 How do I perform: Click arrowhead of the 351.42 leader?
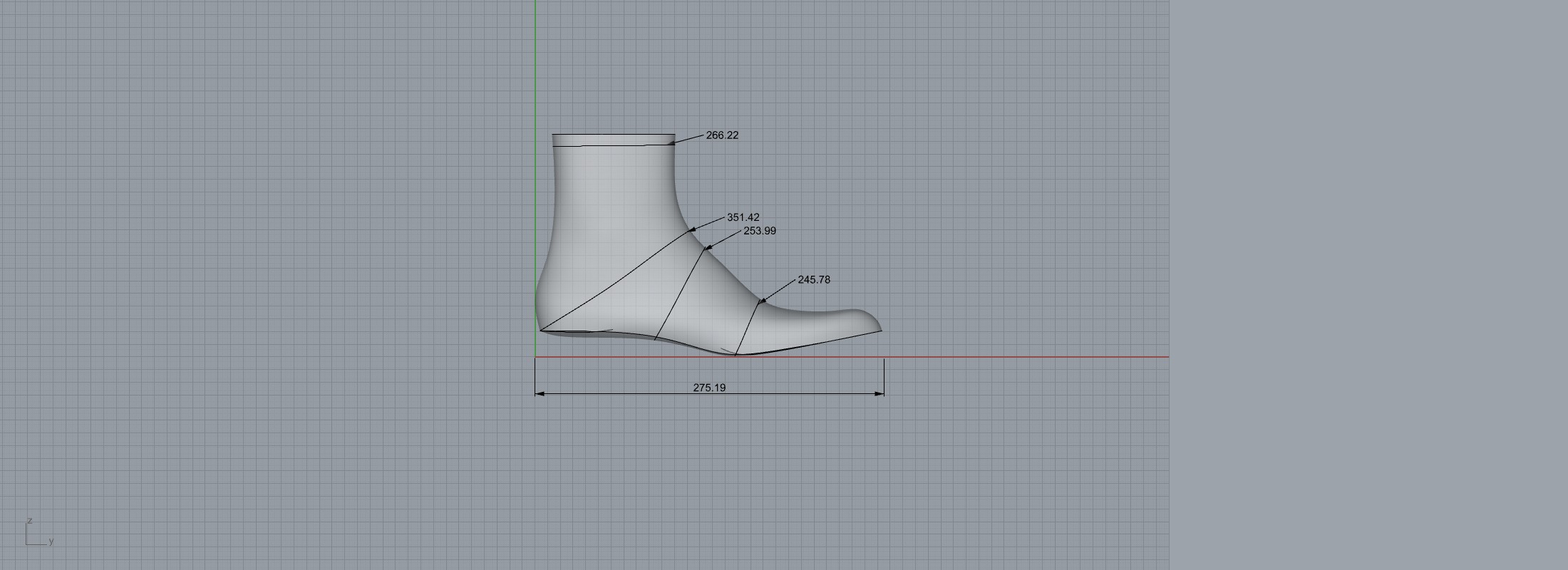click(x=691, y=230)
